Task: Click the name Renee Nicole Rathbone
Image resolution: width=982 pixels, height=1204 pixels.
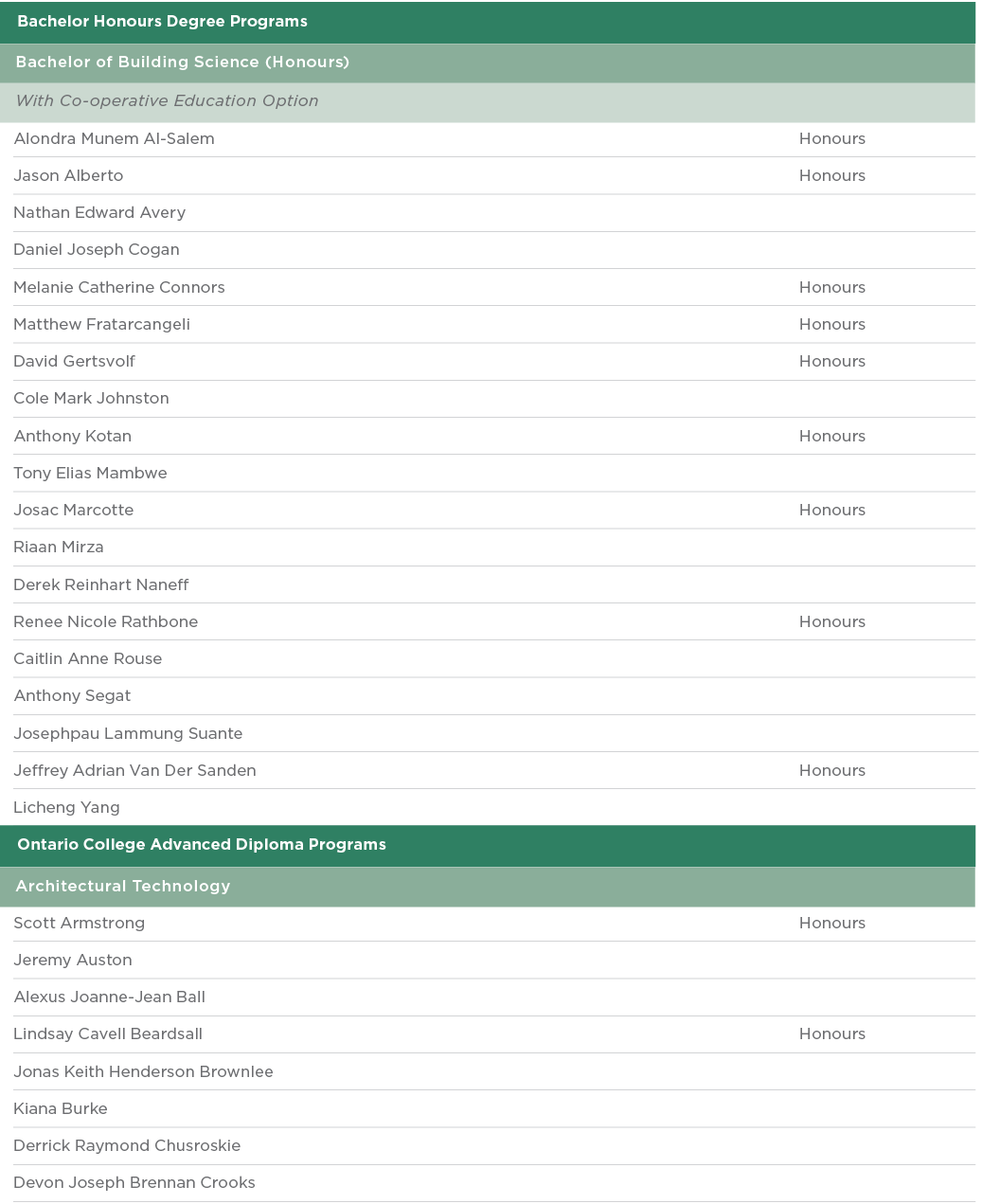Action: point(106,622)
